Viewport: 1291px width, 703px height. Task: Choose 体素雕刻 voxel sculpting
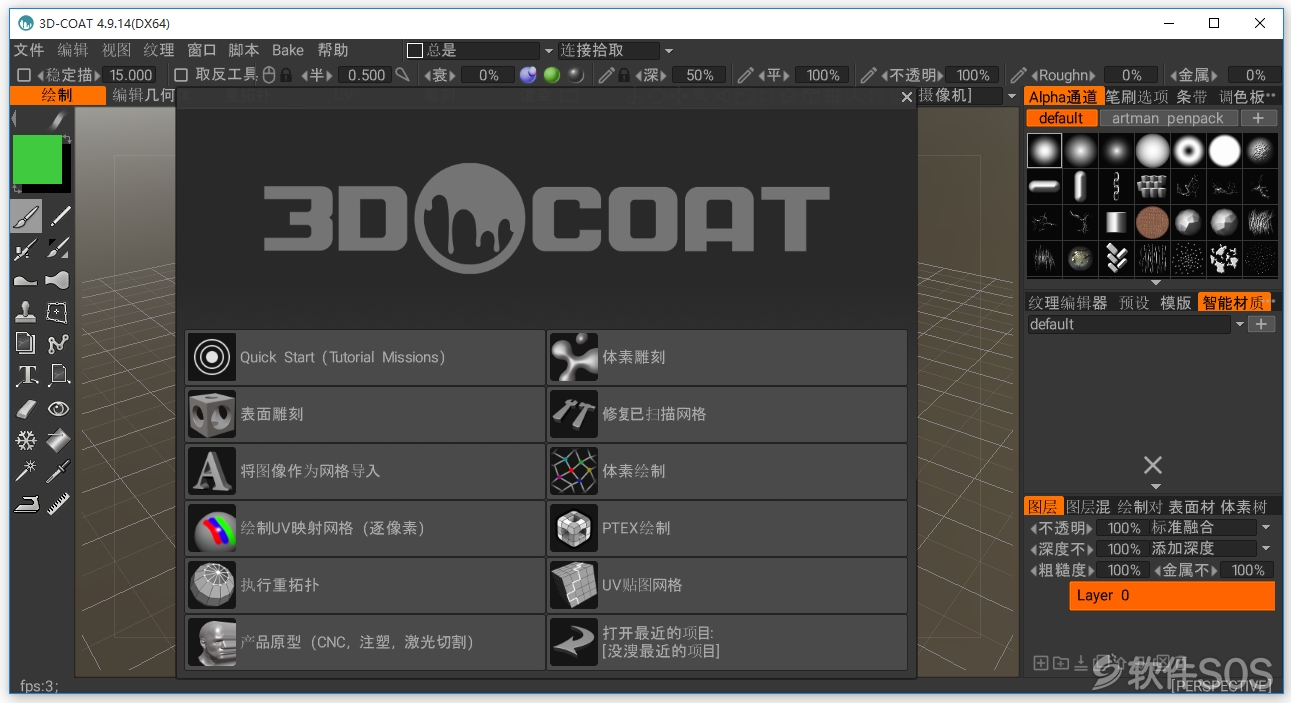727,357
